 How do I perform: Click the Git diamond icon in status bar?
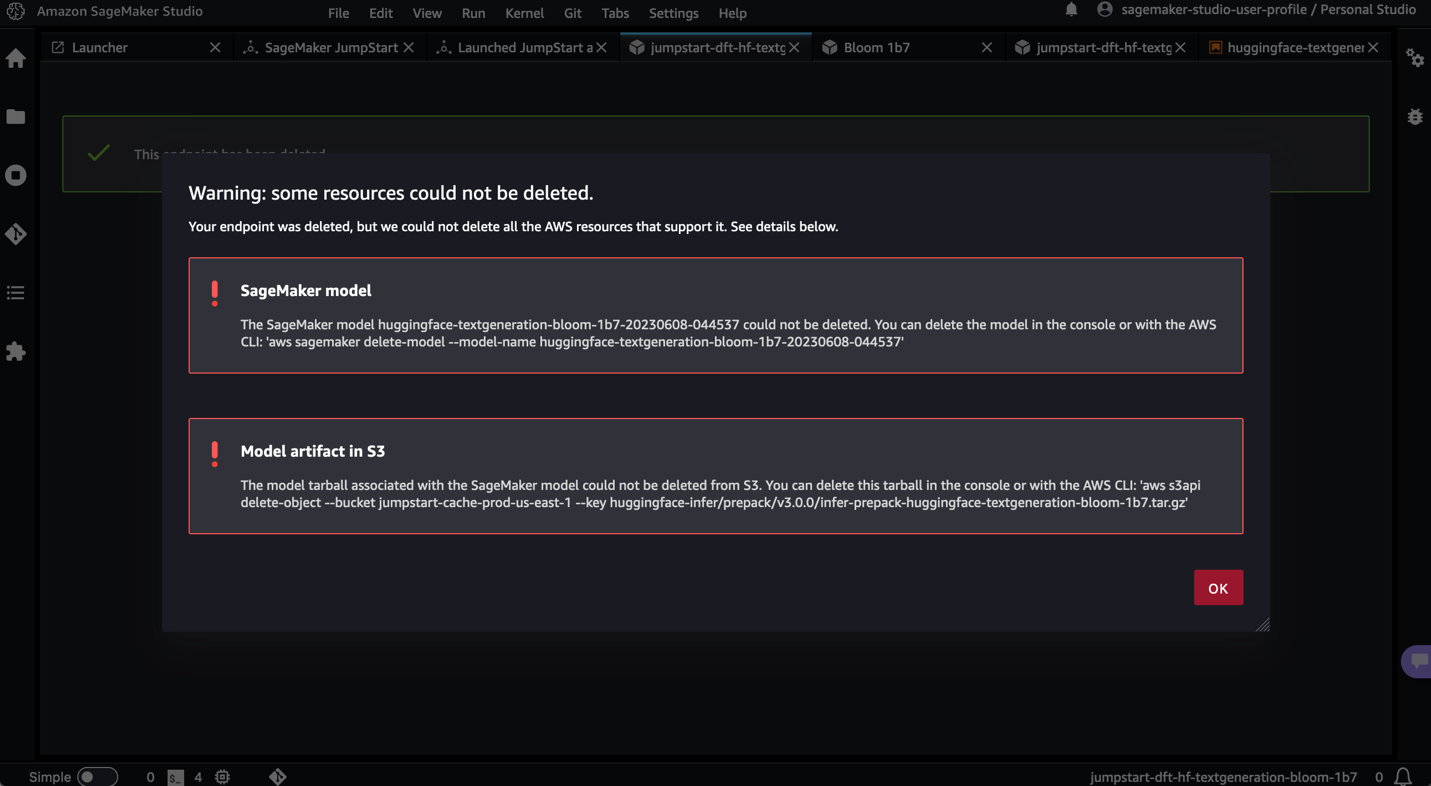(x=278, y=777)
